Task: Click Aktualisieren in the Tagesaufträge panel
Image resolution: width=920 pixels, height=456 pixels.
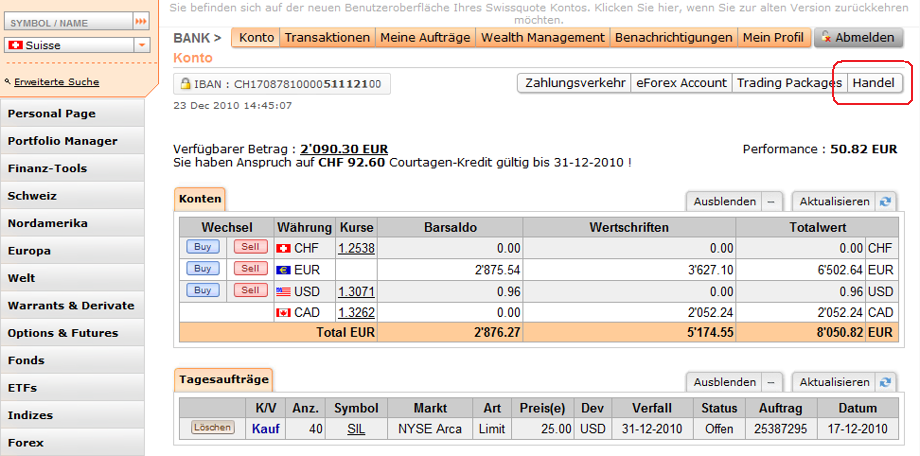Action: point(833,382)
